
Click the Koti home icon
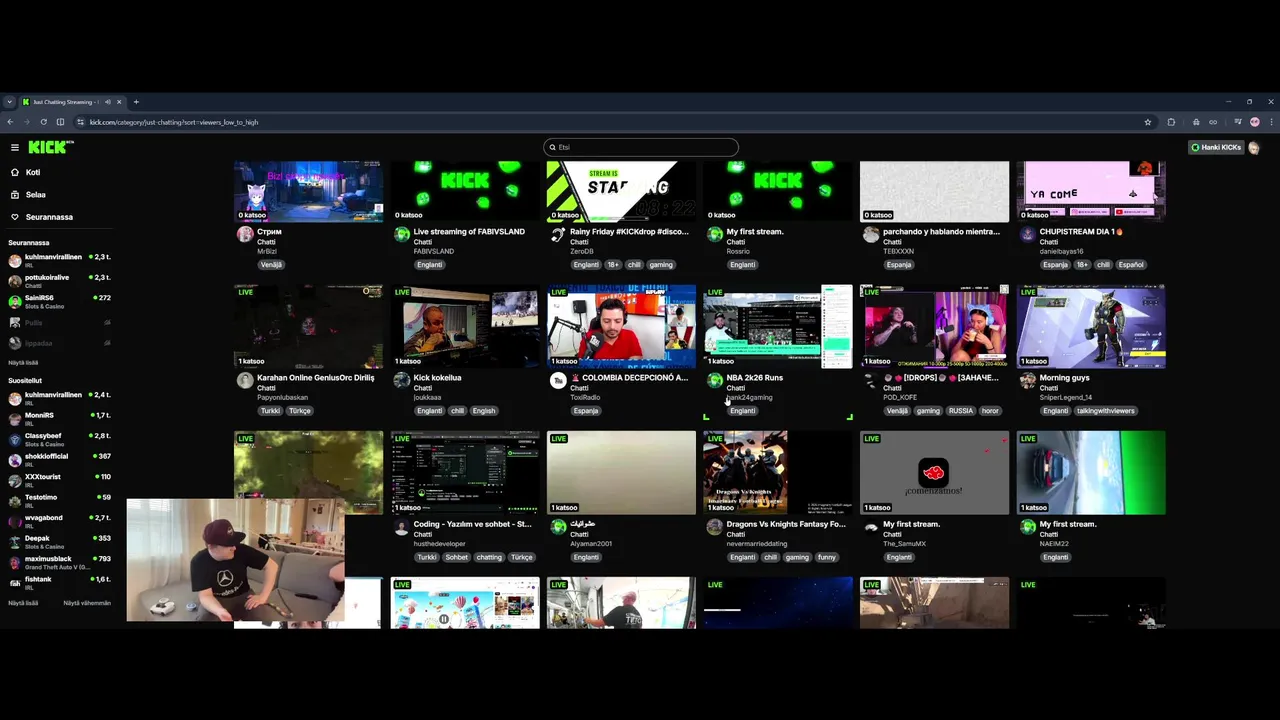(15, 172)
